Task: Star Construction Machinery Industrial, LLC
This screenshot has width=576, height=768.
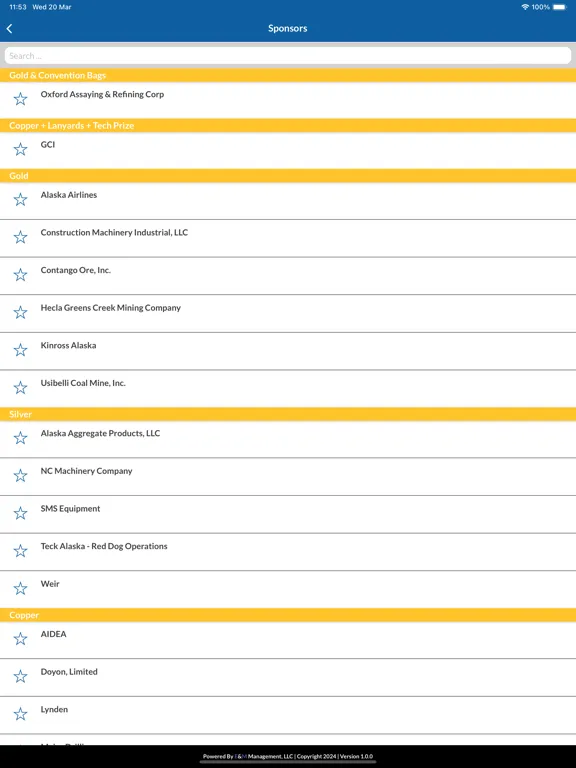Action: pyautogui.click(x=20, y=237)
